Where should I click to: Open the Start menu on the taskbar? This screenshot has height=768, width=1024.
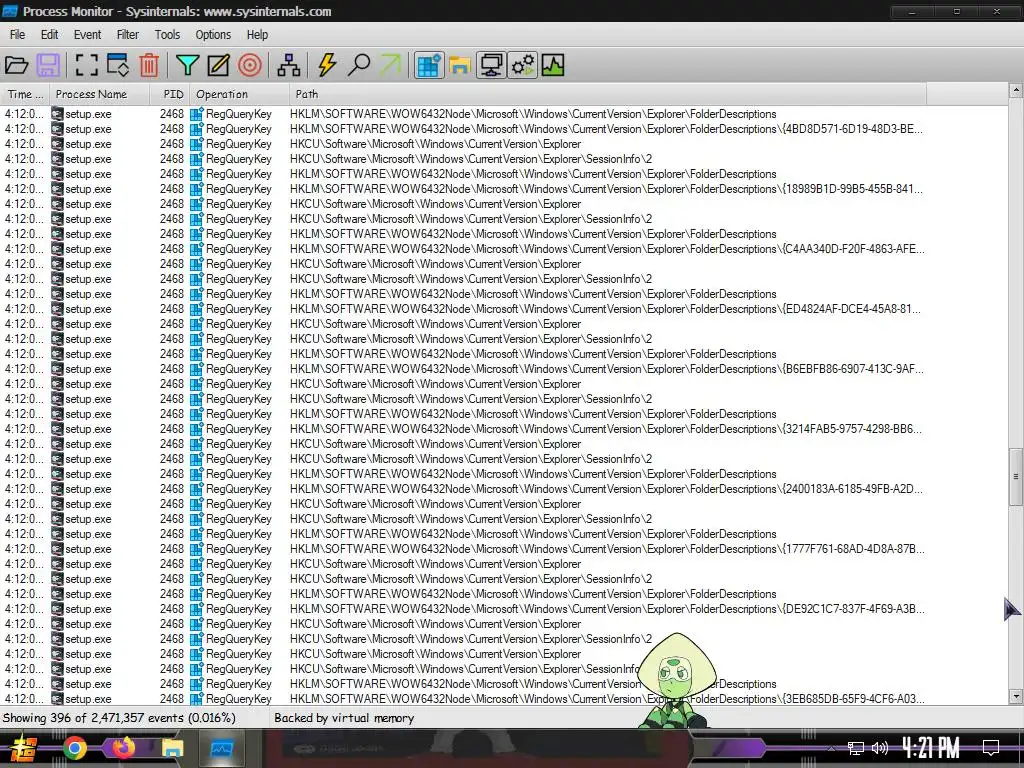point(23,748)
